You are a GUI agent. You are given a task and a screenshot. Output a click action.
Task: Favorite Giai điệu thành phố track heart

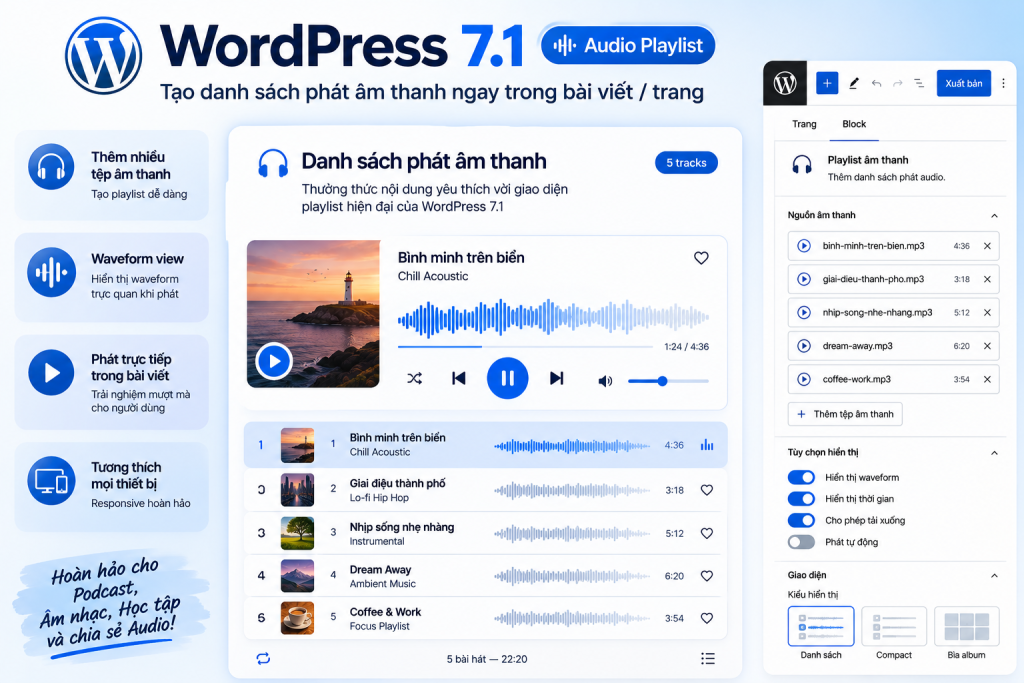coord(707,490)
